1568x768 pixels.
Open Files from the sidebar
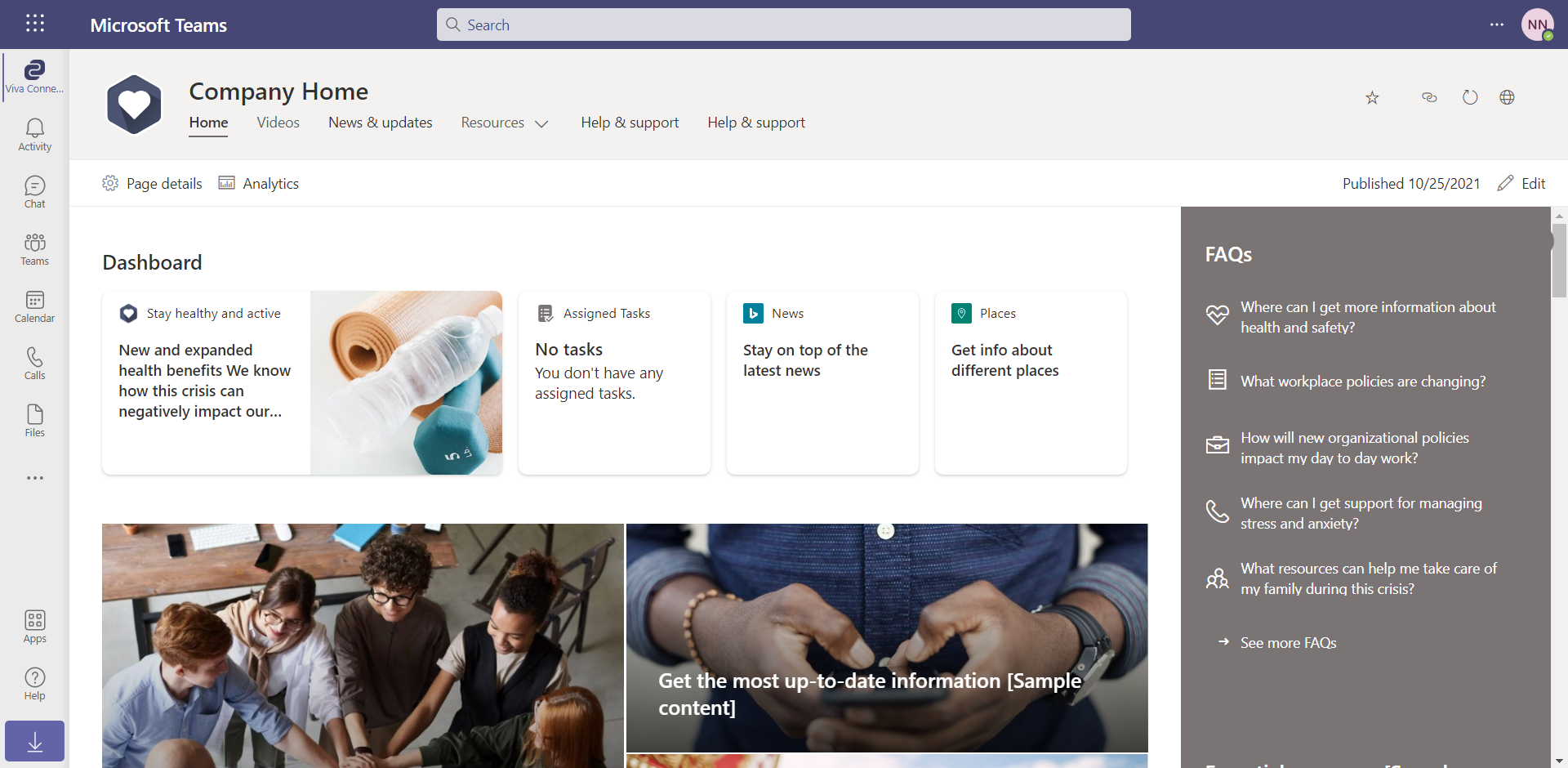coord(34,419)
